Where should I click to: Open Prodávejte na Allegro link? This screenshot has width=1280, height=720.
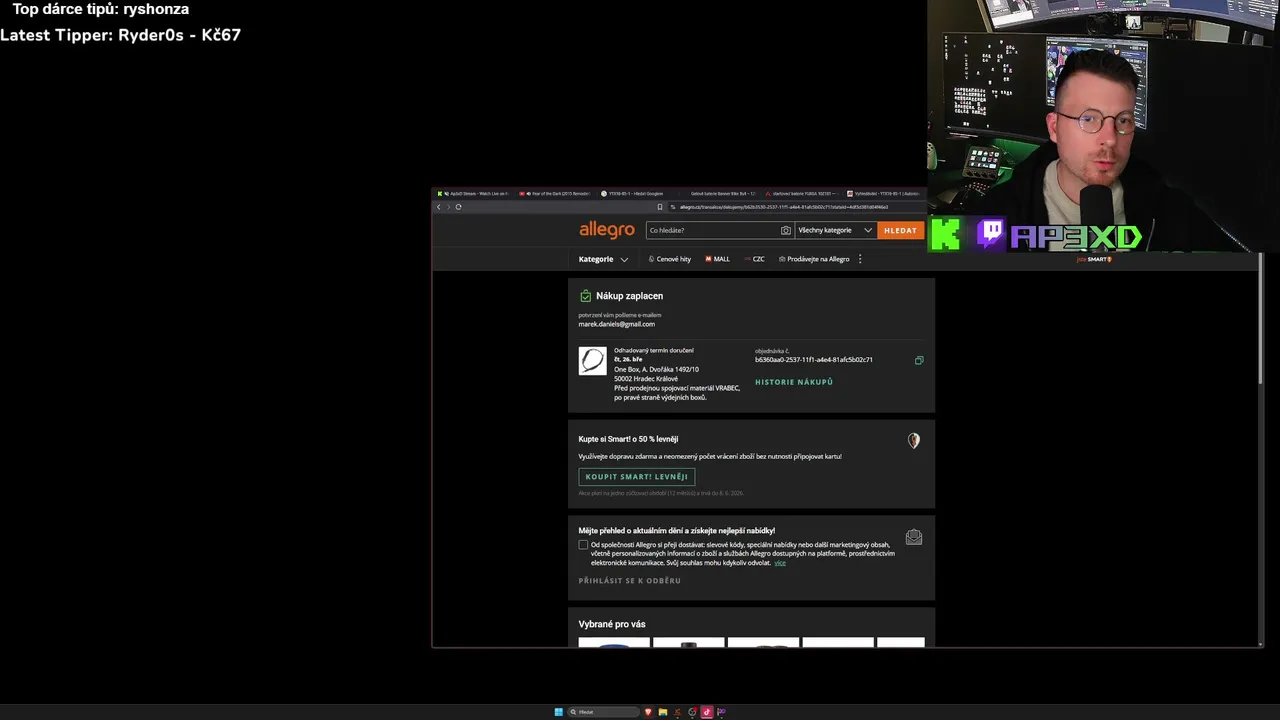point(814,259)
